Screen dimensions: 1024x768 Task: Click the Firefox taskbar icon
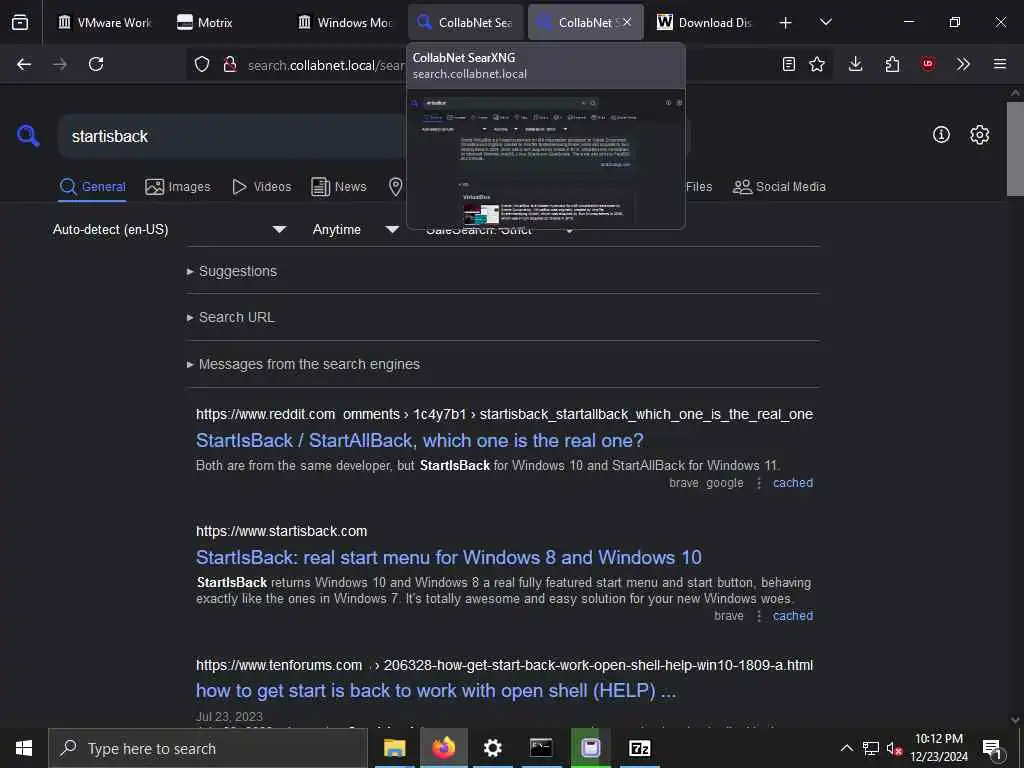pyautogui.click(x=443, y=748)
